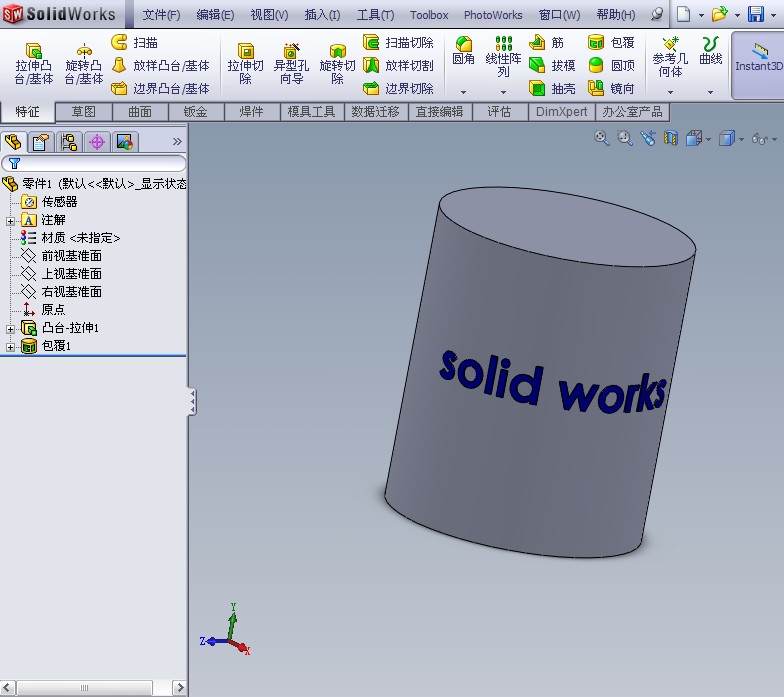Open the 视图(V) menu
784x697 pixels.
click(269, 15)
